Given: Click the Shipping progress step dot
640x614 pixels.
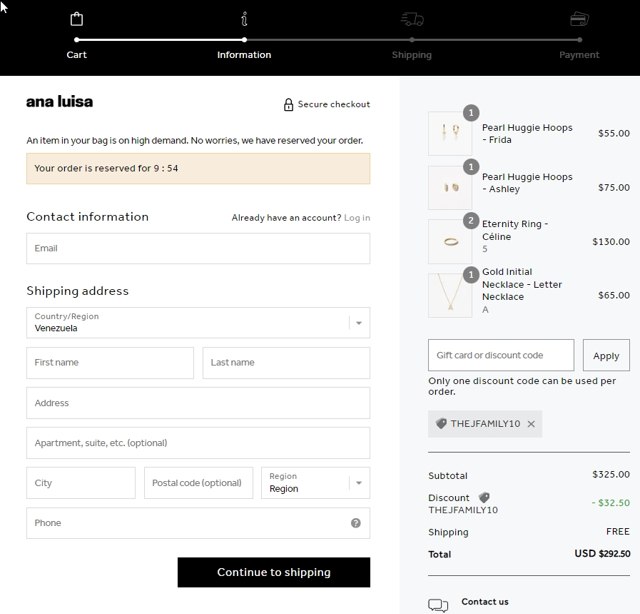Looking at the screenshot, I should [412, 40].
